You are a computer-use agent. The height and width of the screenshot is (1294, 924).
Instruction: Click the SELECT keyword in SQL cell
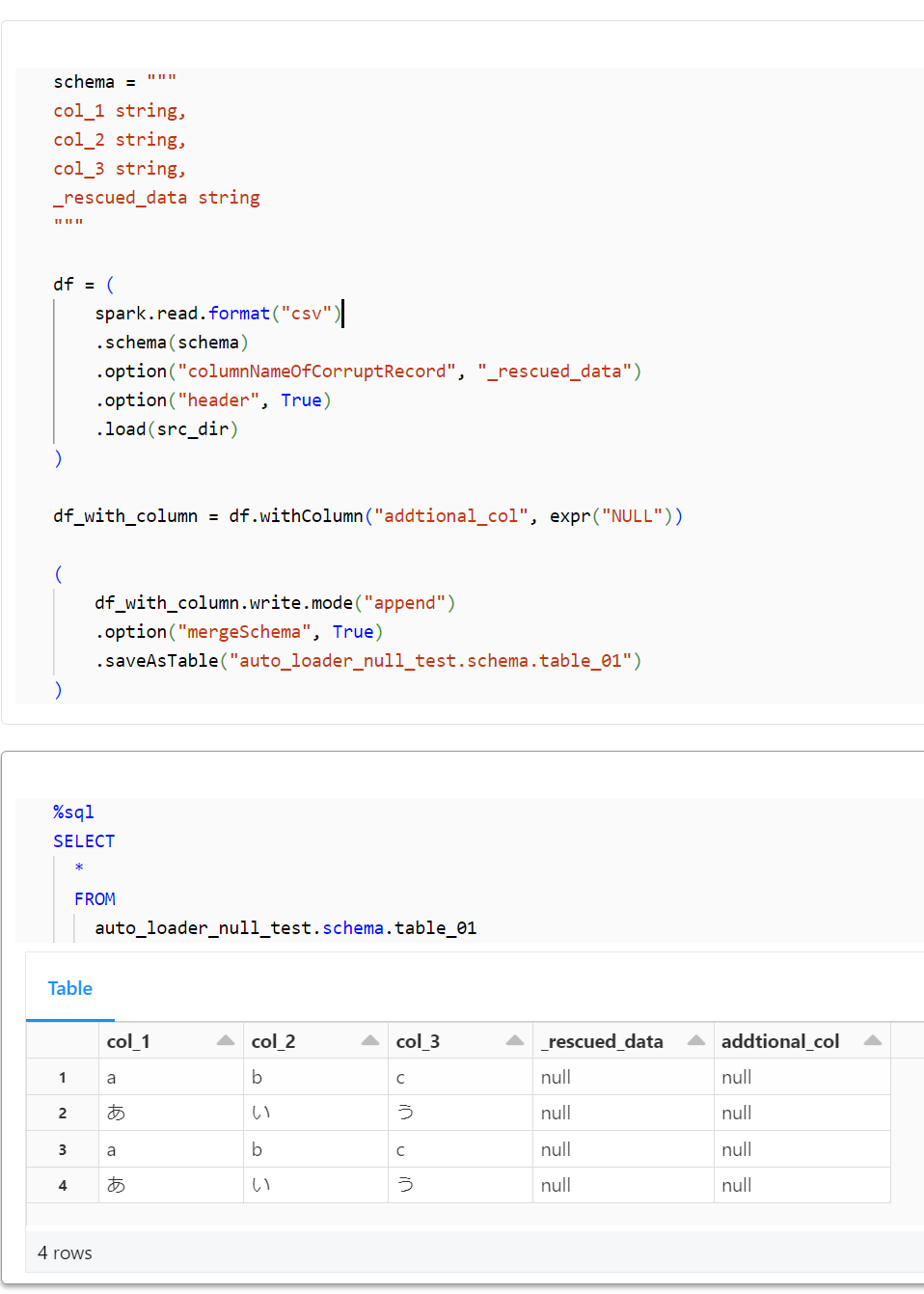(84, 841)
